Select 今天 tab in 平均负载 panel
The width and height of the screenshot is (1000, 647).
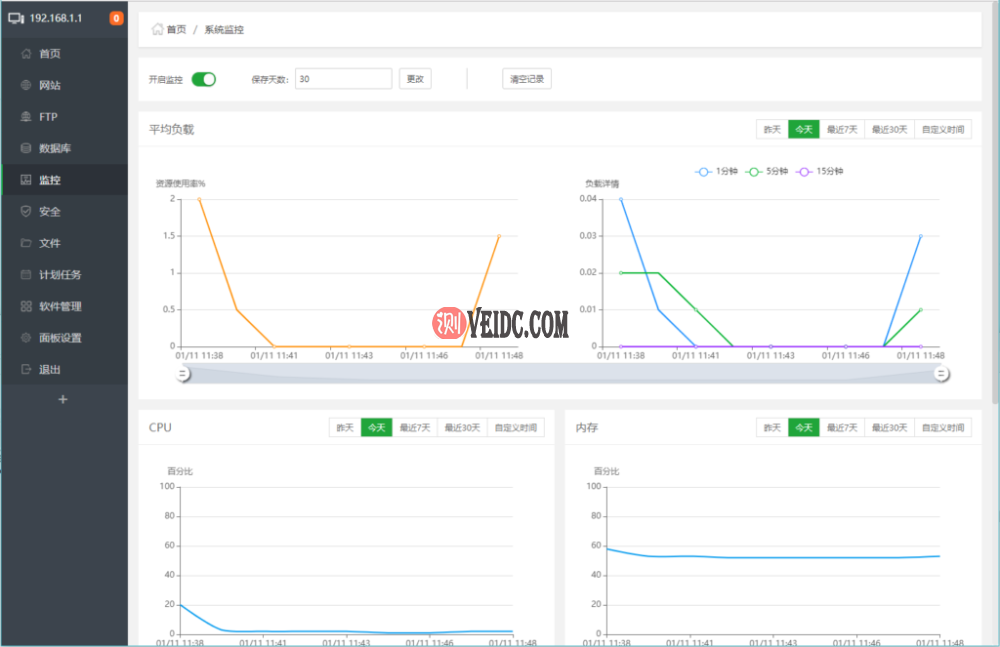point(804,130)
